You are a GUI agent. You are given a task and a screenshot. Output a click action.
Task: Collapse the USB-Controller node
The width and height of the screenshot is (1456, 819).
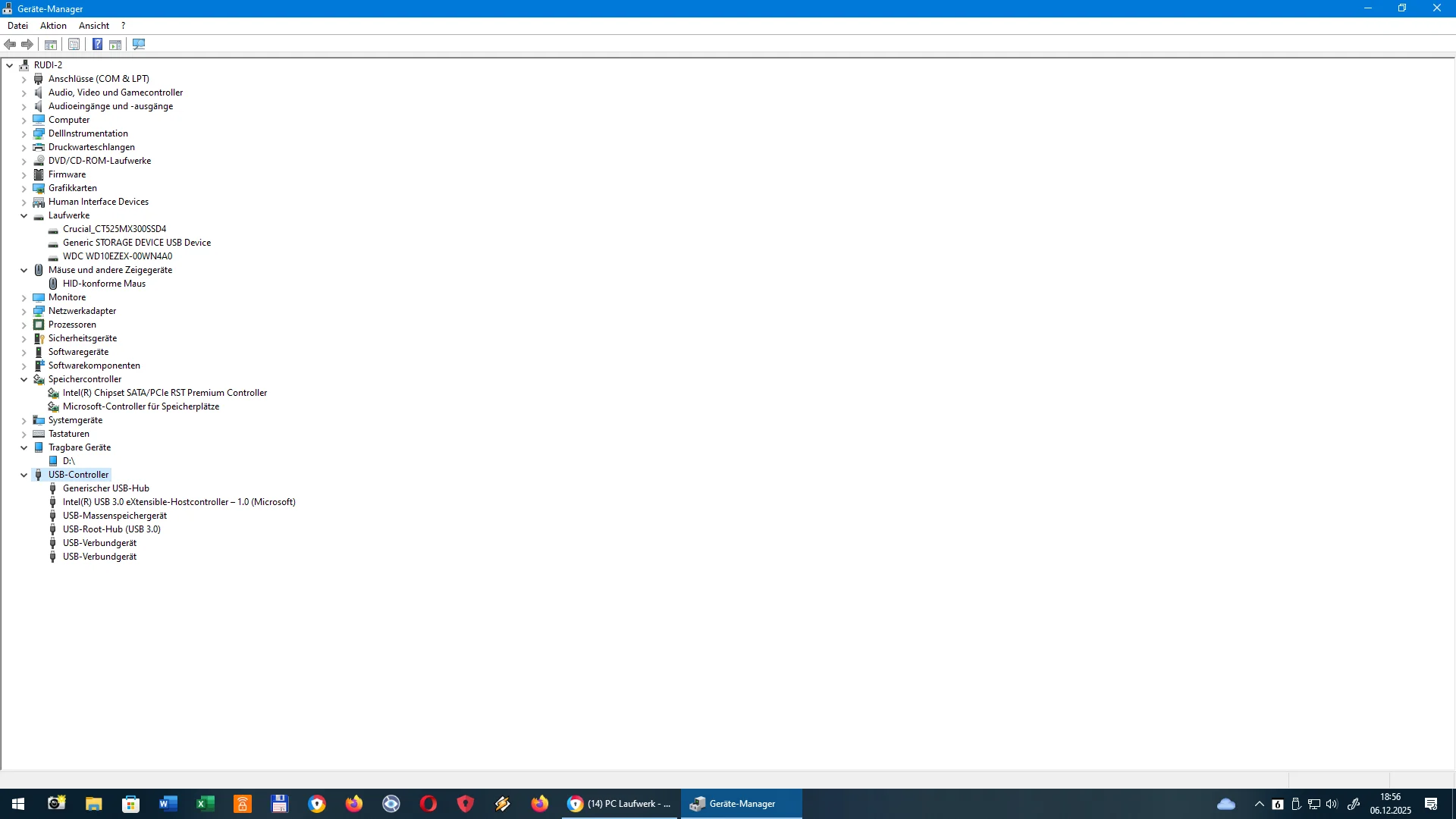24,475
